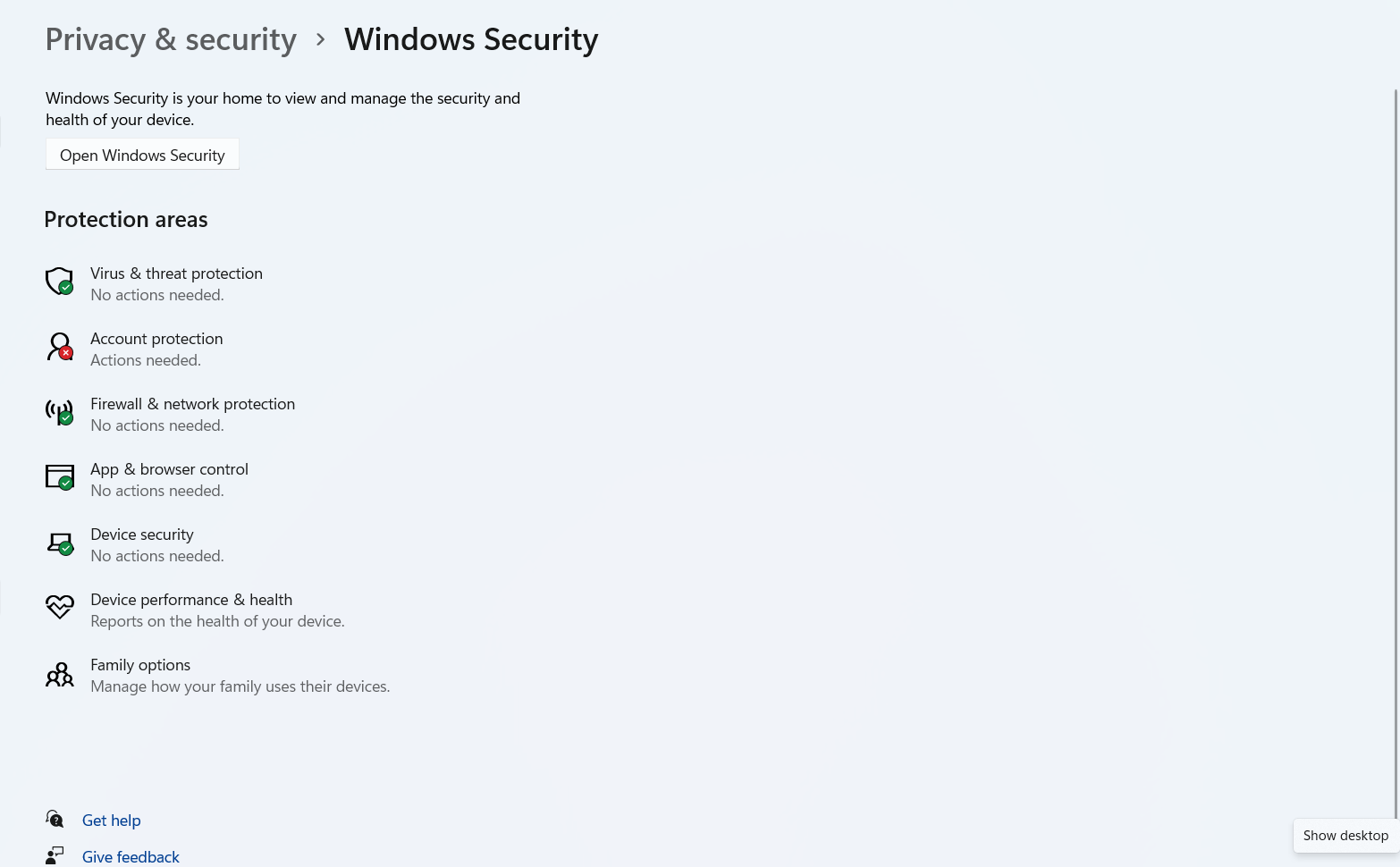Click the Show desktop button

(1345, 836)
